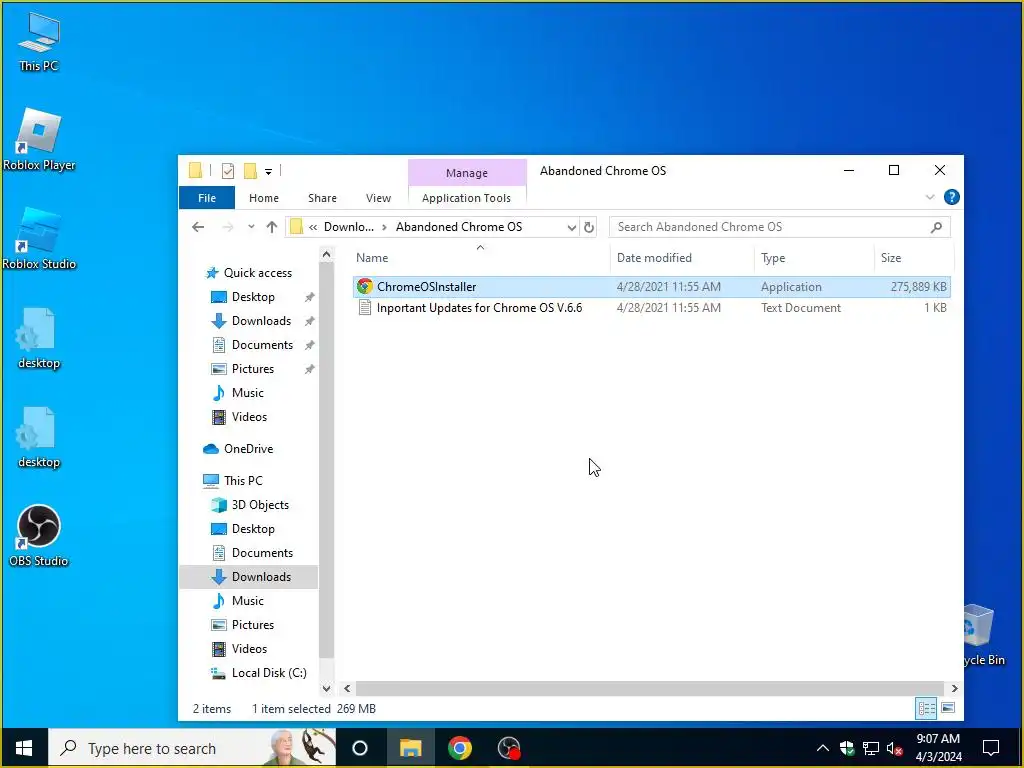This screenshot has width=1024, height=768.
Task: Select Downloads under This PC
Action: 251,577
